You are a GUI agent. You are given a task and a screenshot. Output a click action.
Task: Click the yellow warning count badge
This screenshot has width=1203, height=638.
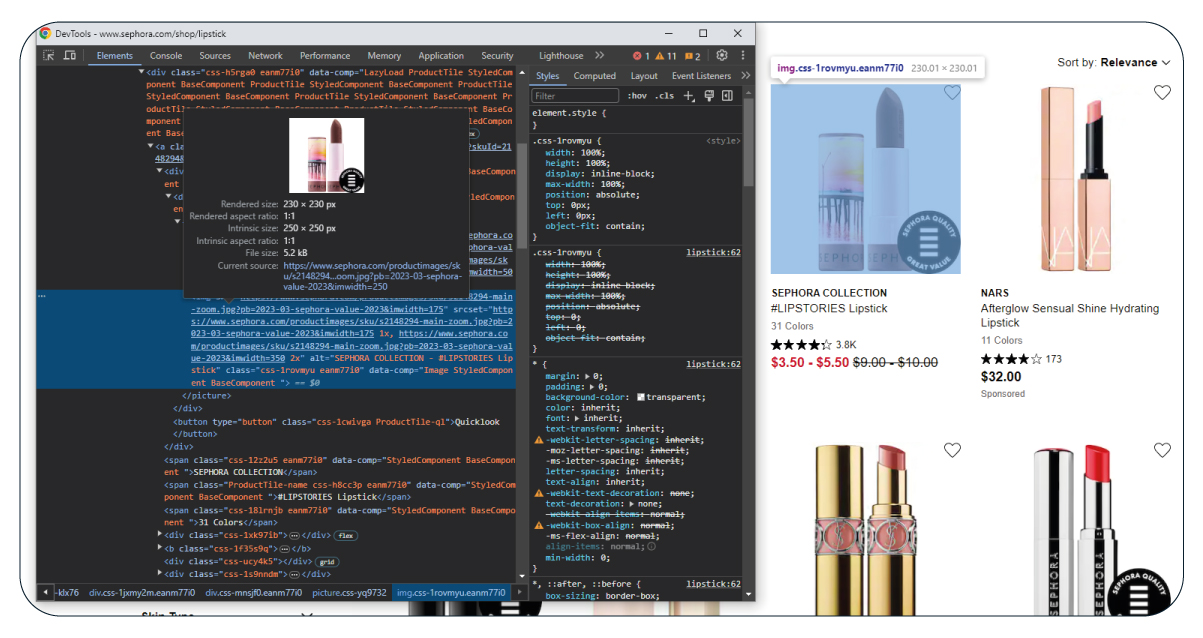(666, 56)
